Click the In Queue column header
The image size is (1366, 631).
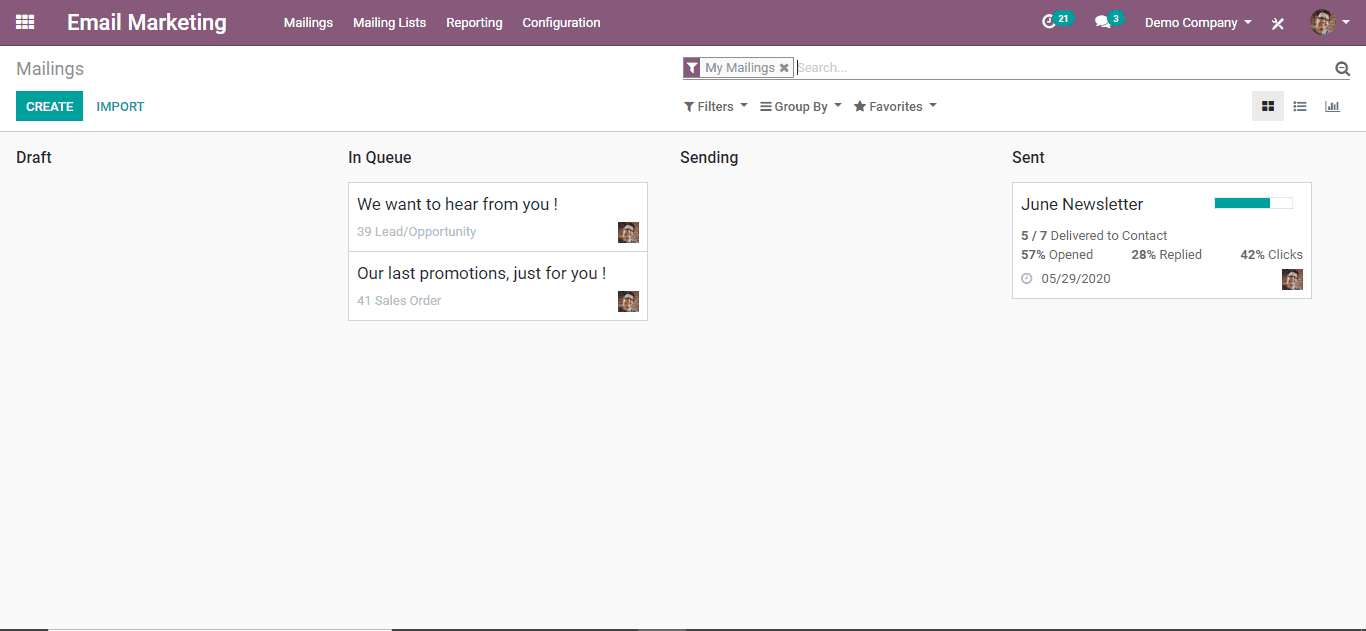coord(380,157)
